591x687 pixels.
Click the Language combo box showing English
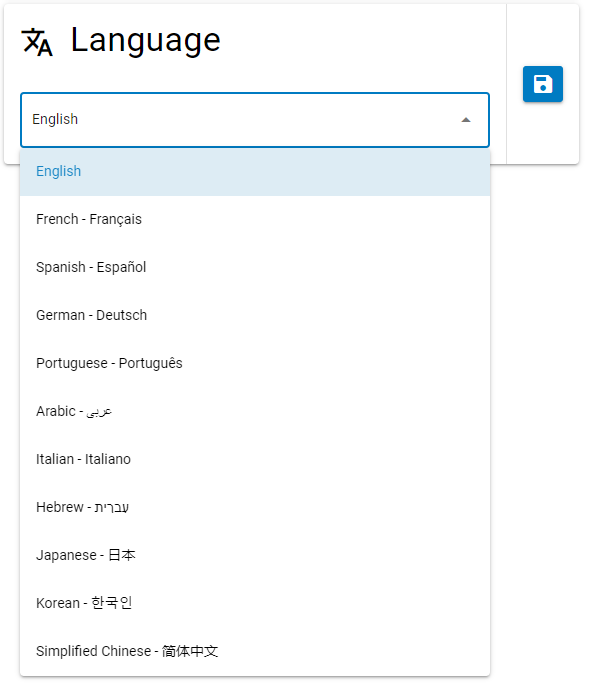(255, 120)
